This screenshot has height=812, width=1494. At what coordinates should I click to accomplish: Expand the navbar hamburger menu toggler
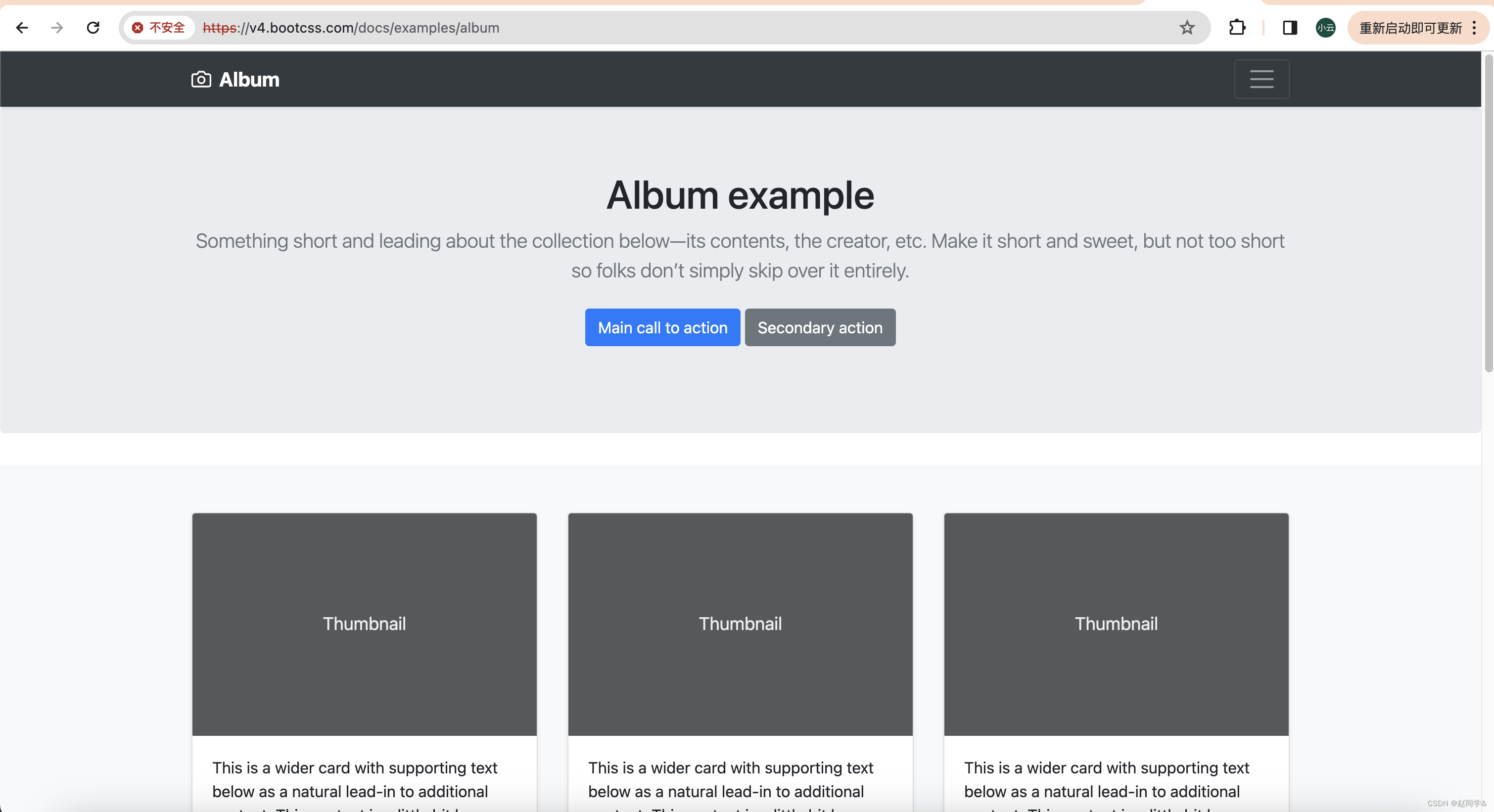[1261, 80]
